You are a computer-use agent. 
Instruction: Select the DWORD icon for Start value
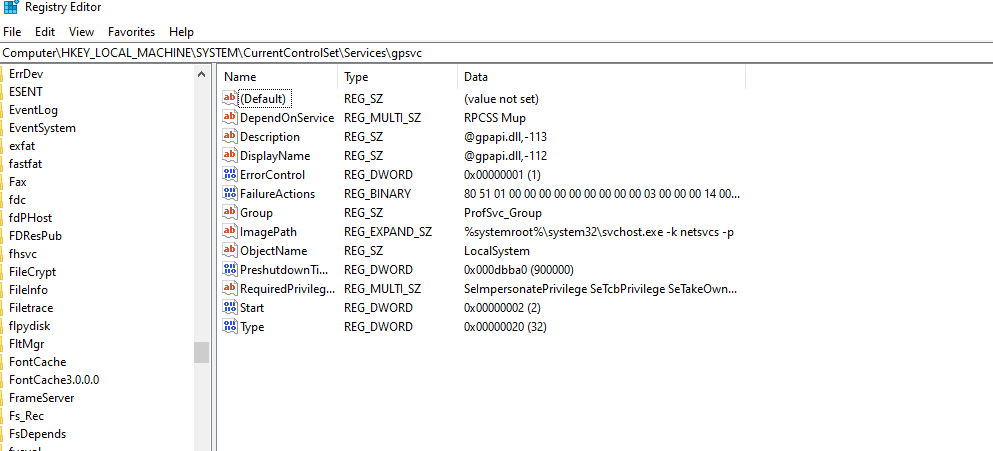229,308
